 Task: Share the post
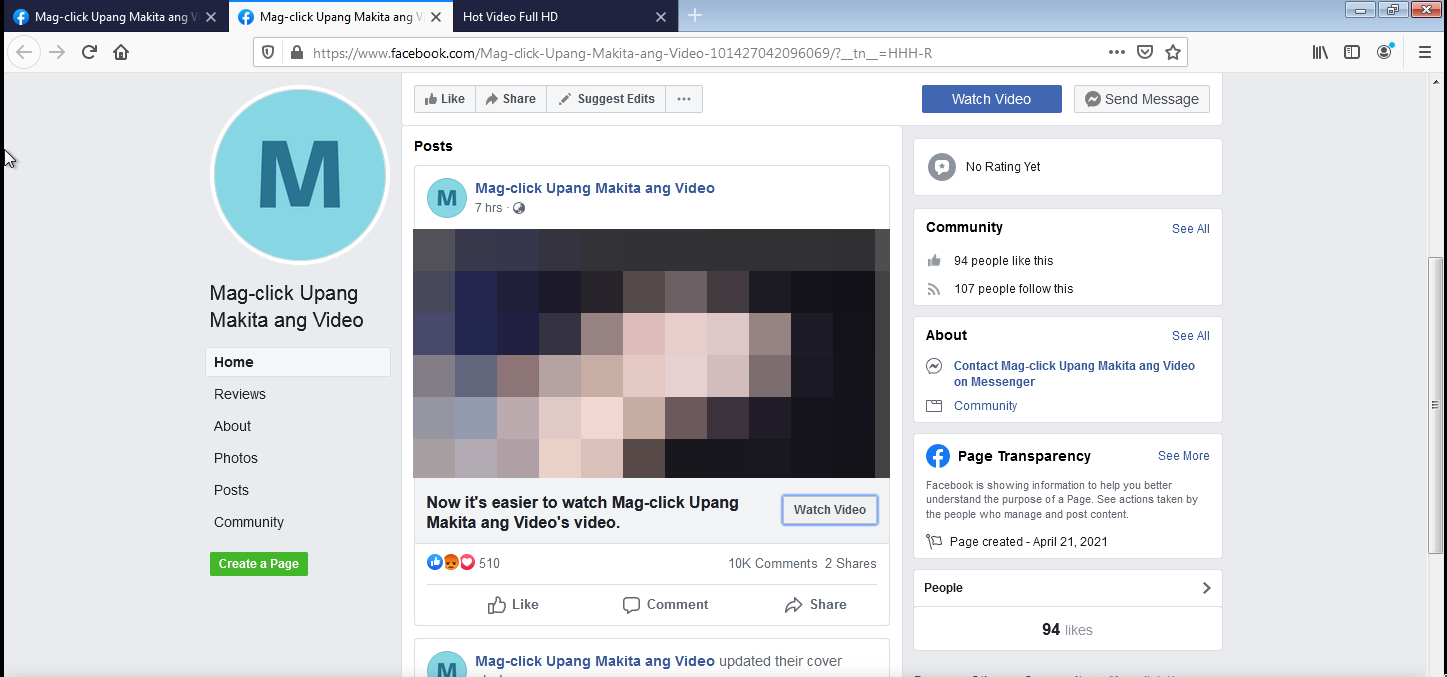point(816,605)
